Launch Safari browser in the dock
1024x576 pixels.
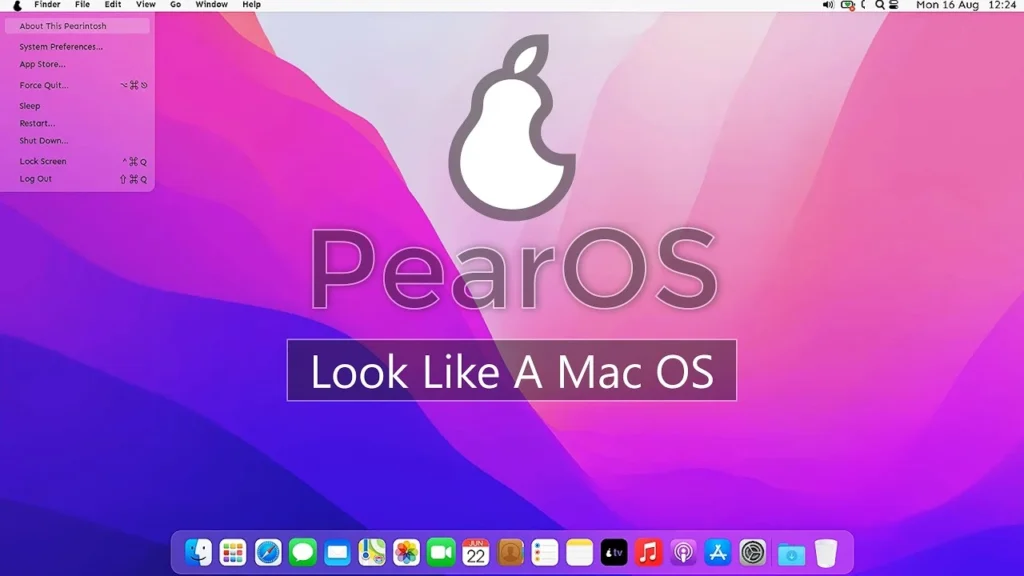click(x=267, y=552)
